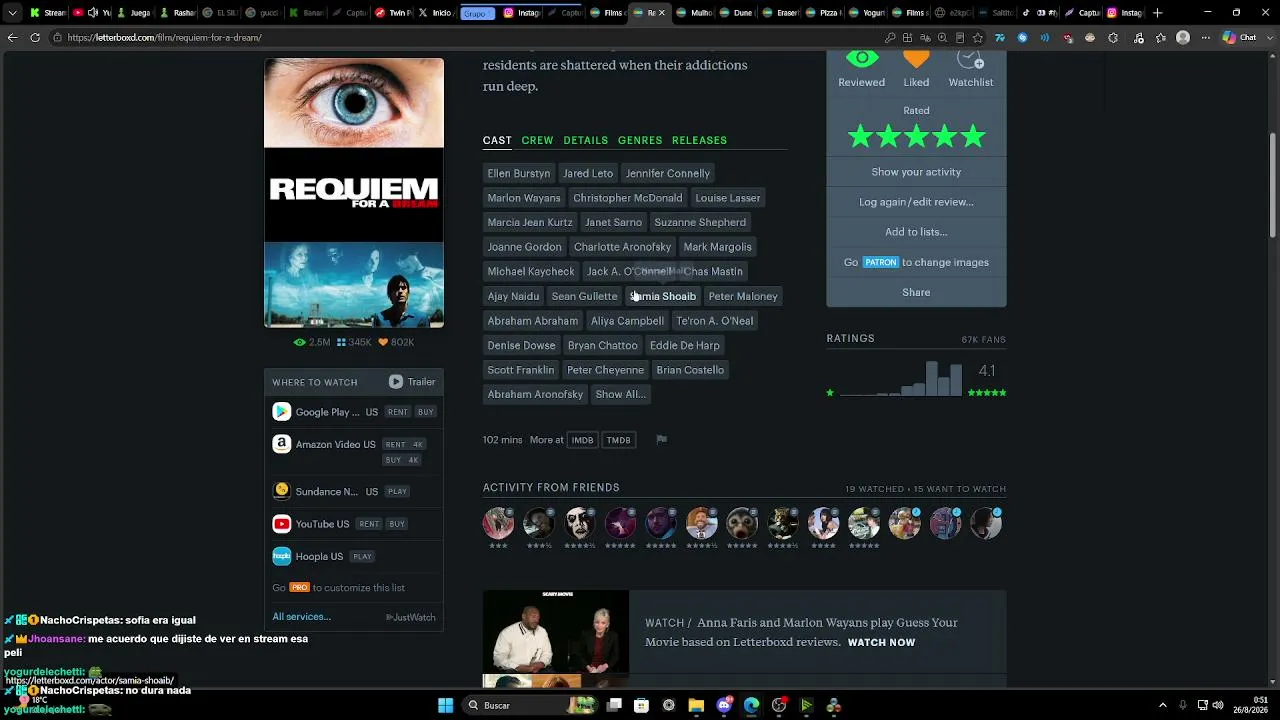This screenshot has height=720, width=1280.
Task: Open Microsoft Store from the taskbar
Action: (x=641, y=705)
